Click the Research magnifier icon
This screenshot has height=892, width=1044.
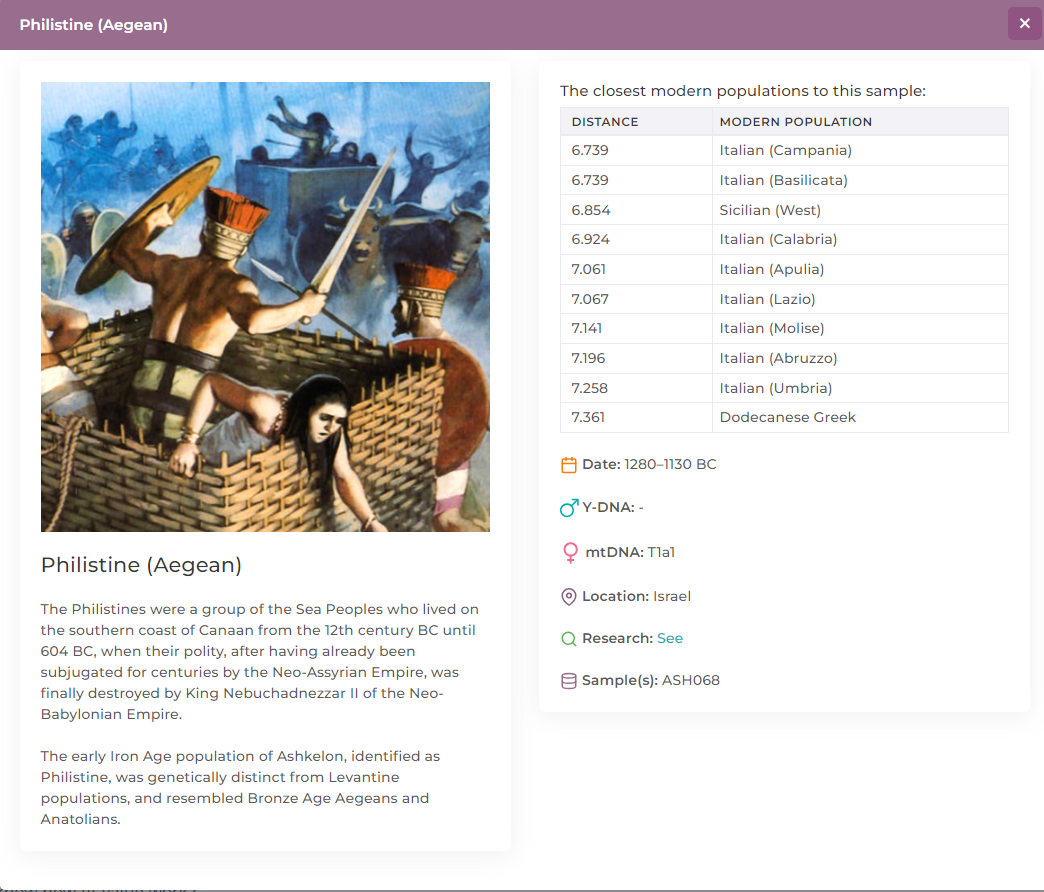point(569,639)
